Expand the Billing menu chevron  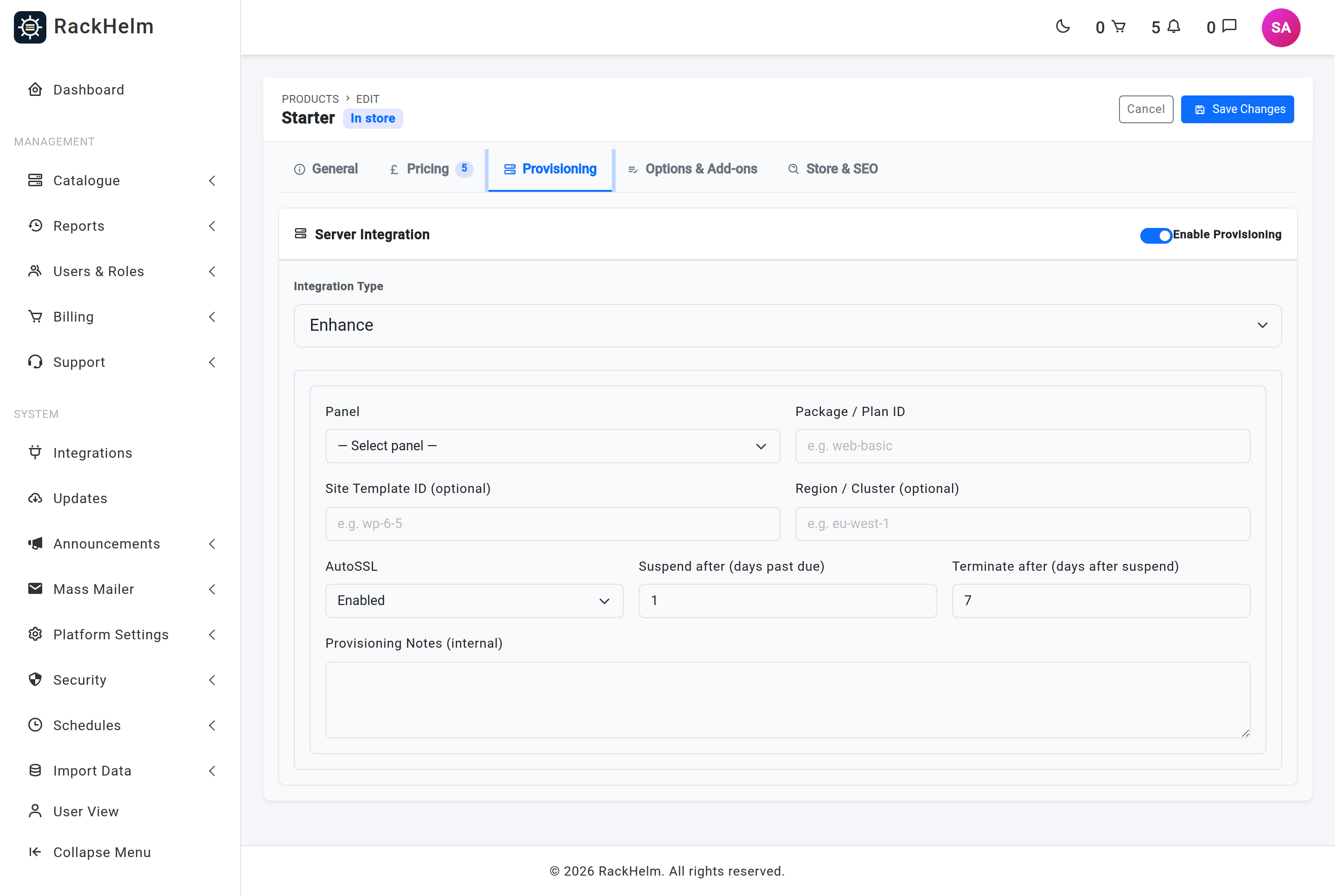click(x=212, y=316)
